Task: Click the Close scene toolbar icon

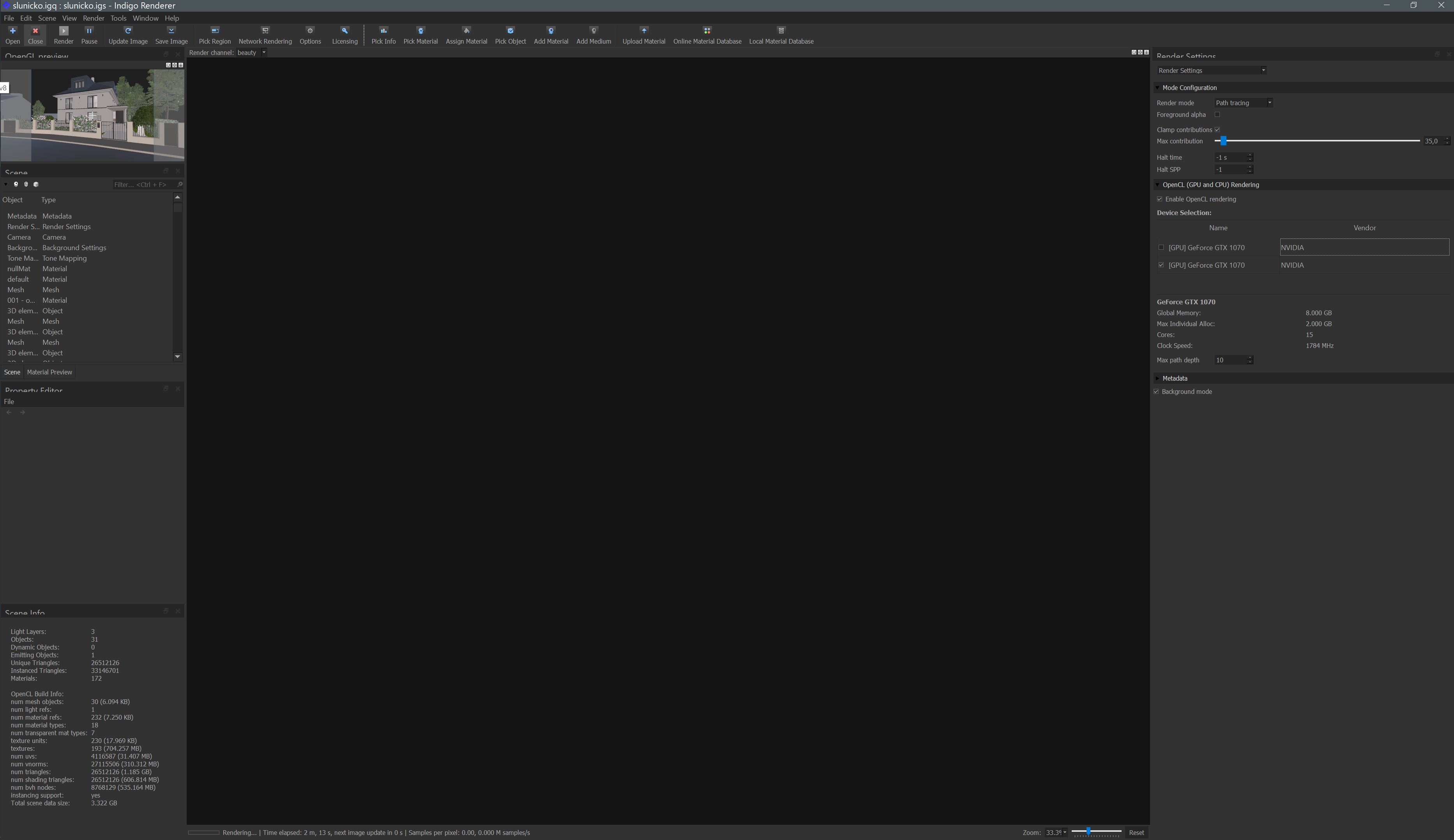Action: [35, 35]
